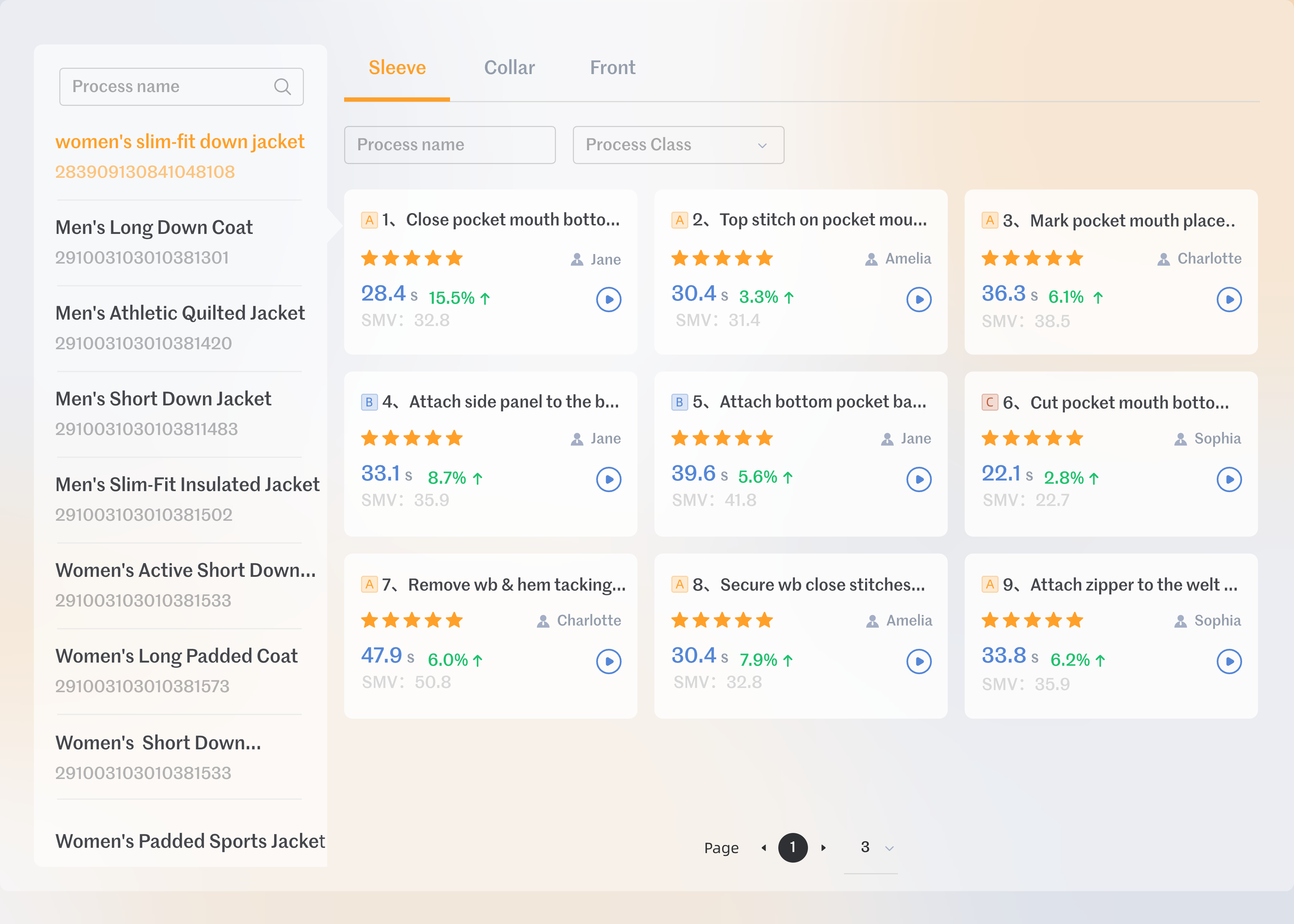
Task: Go to the previous page arrow
Action: pyautogui.click(x=763, y=848)
